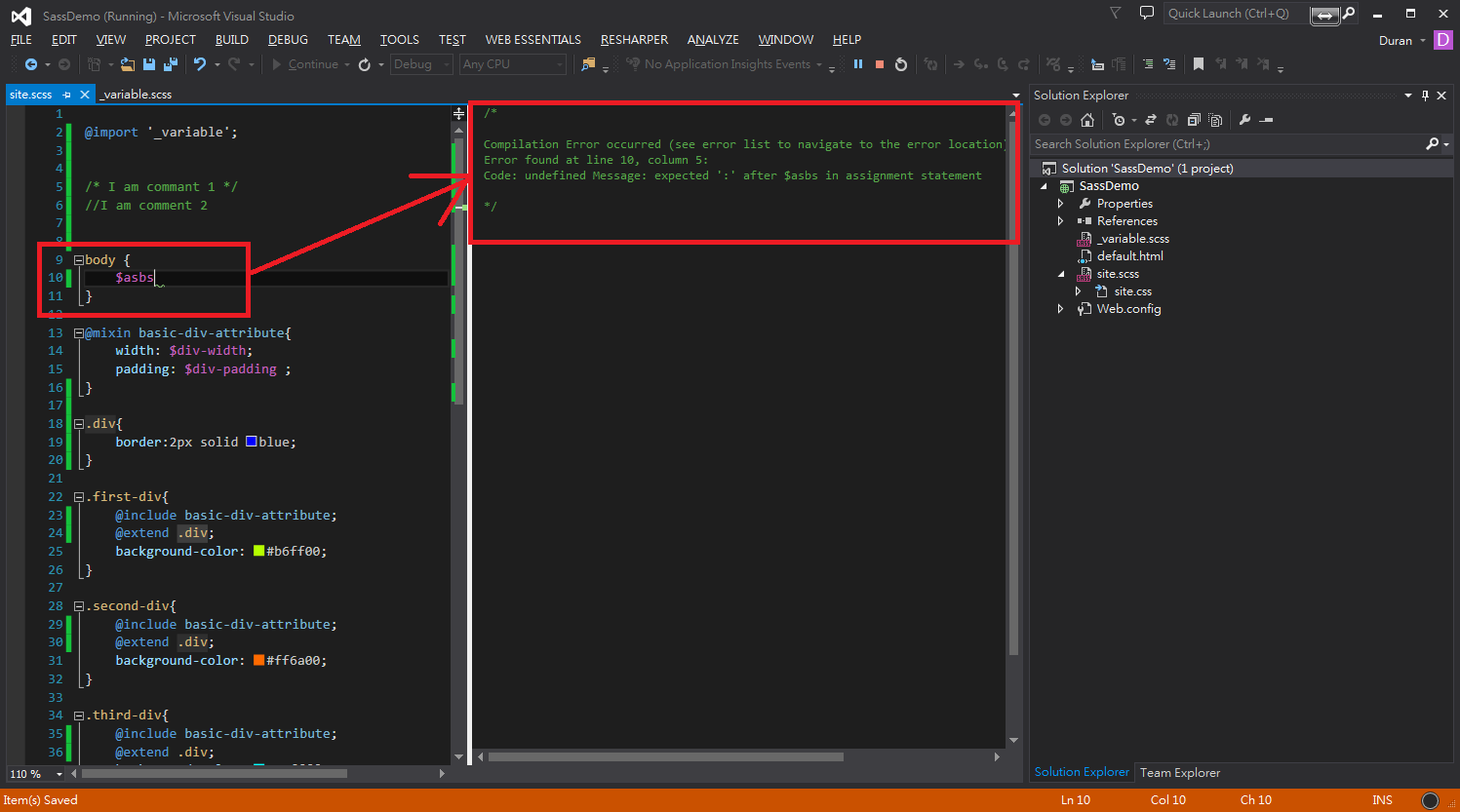Toggle the pin on site.scss tab

[x=67, y=95]
